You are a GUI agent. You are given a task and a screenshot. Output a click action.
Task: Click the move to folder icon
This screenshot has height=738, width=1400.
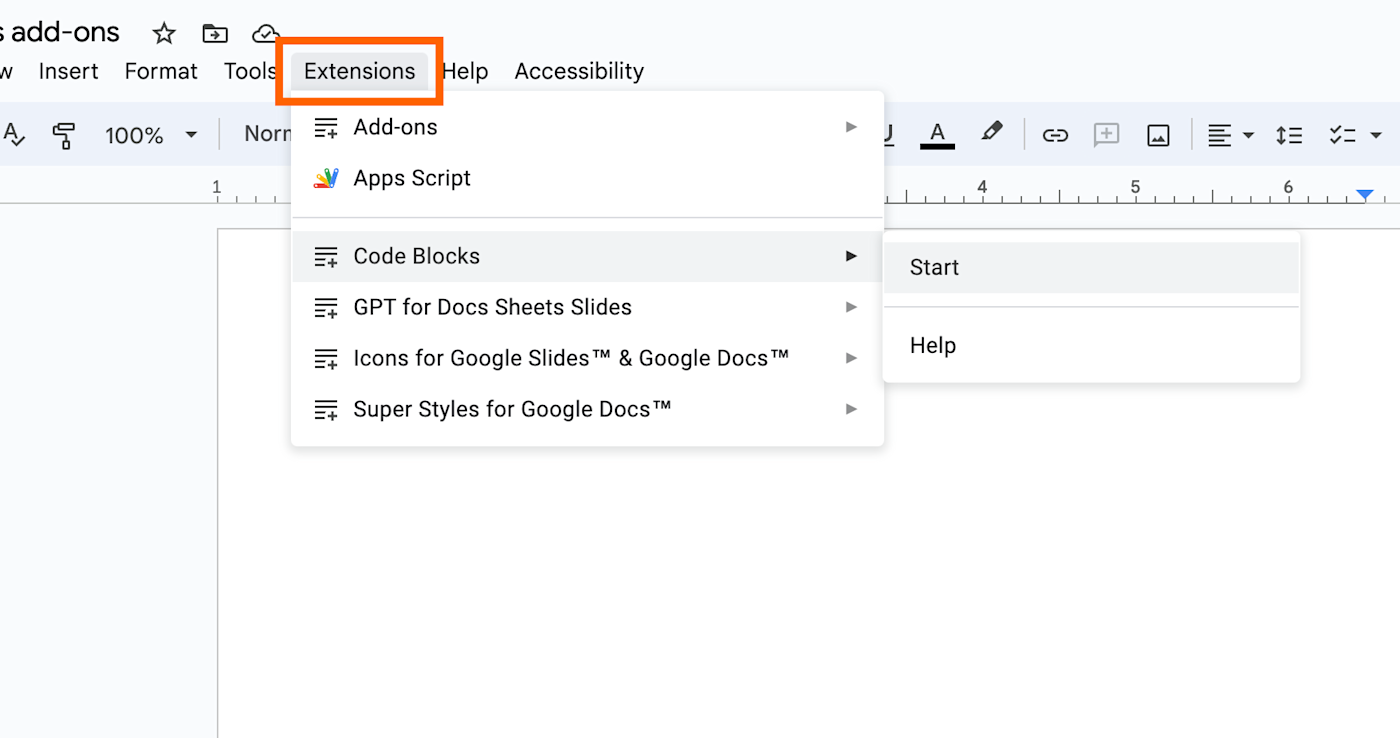[214, 34]
